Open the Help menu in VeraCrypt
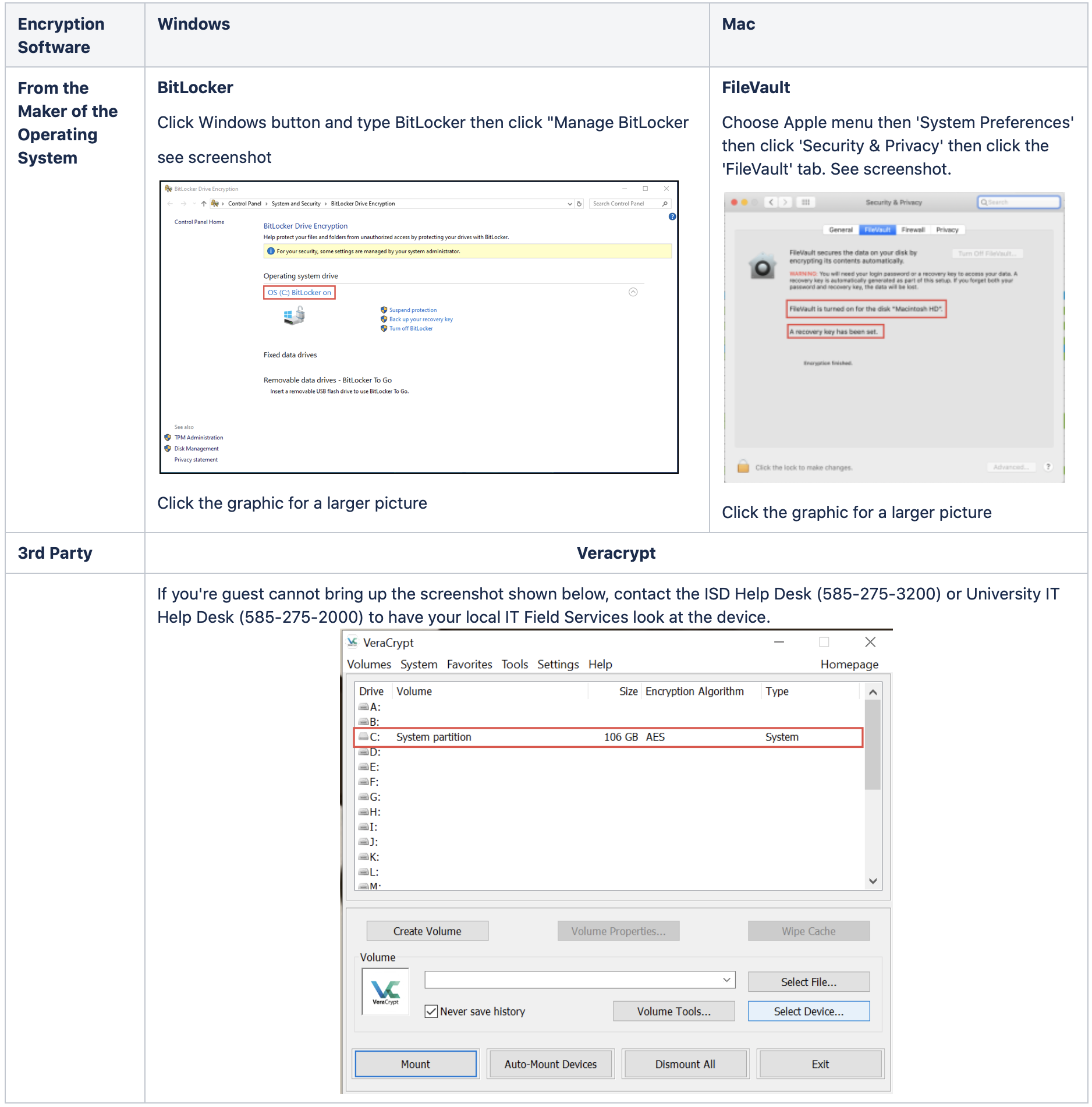Image resolution: width=1092 pixels, height=1107 pixels. [x=600, y=665]
